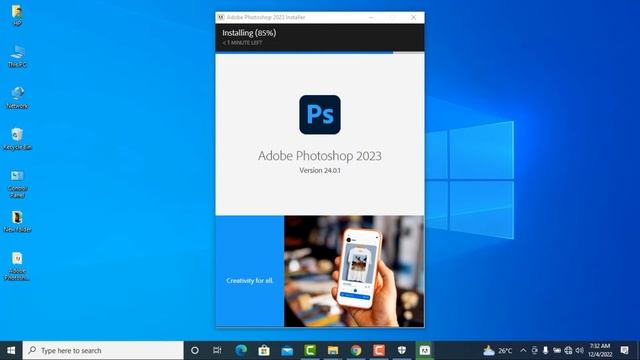Screen dimensions: 640x360
Task: Open the volume speaker tray icon
Action: point(579,350)
